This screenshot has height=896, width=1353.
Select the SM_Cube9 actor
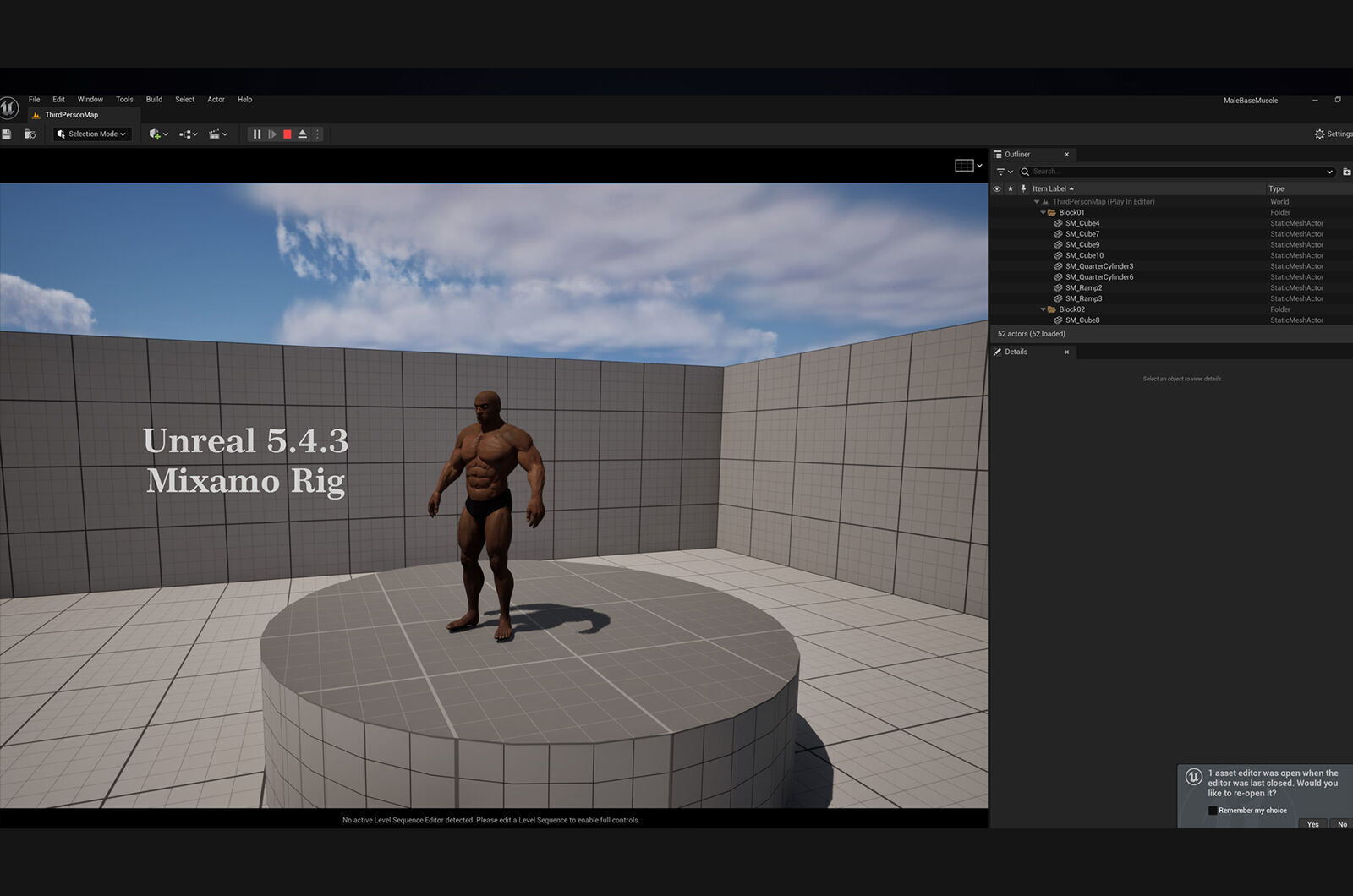tap(1171, 245)
